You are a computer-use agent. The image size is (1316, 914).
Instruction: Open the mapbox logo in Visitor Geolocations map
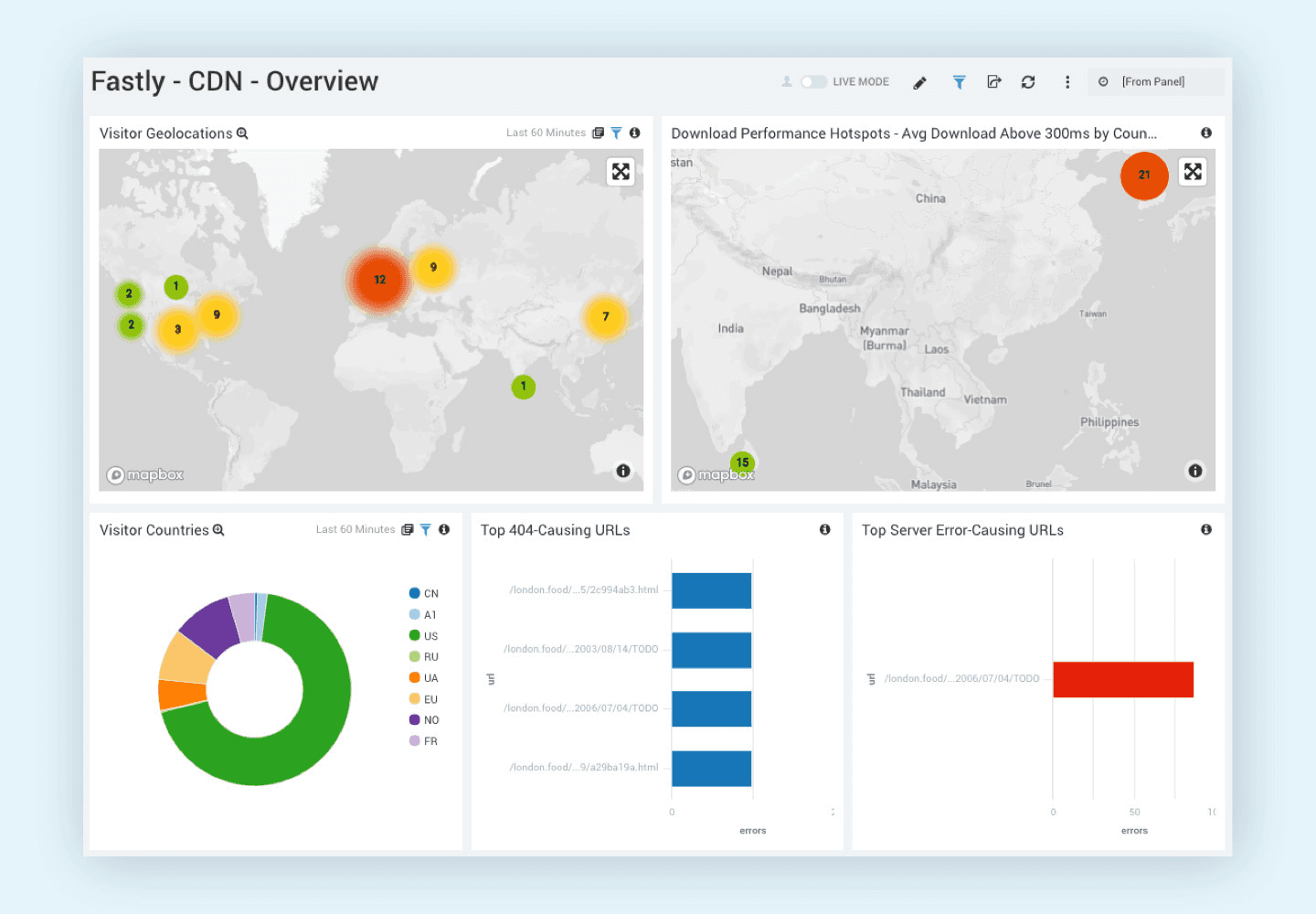click(x=145, y=475)
